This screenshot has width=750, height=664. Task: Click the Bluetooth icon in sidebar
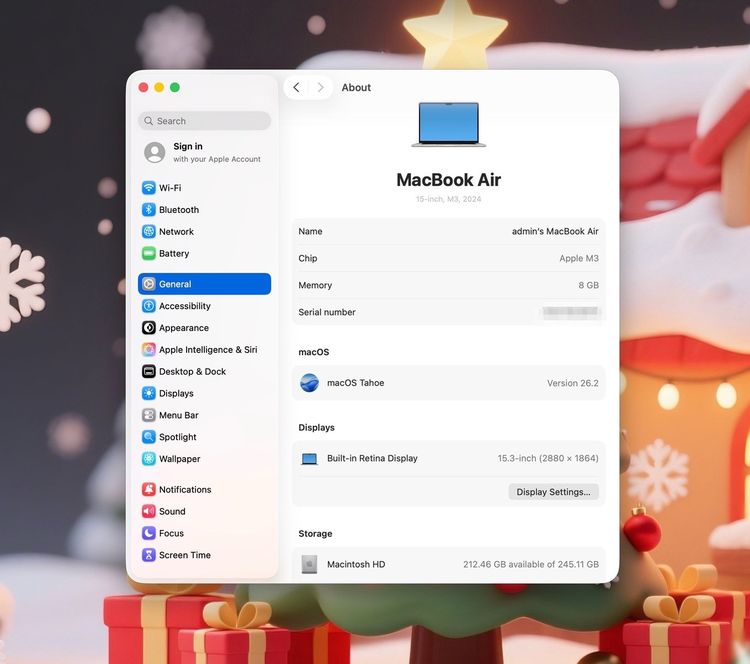point(149,210)
